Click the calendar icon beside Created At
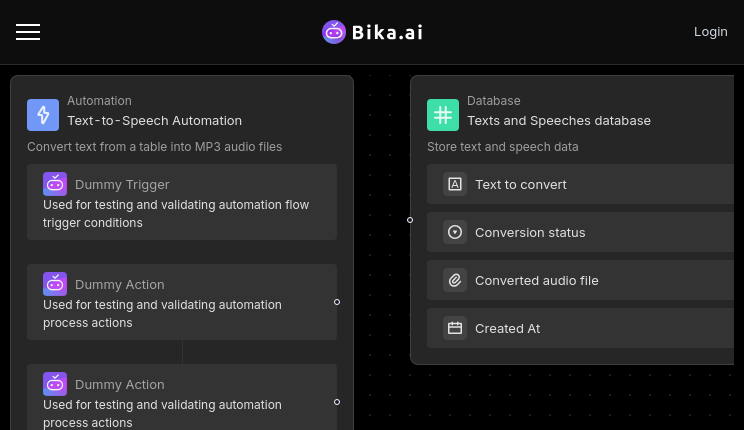The width and height of the screenshot is (744, 430). (455, 328)
